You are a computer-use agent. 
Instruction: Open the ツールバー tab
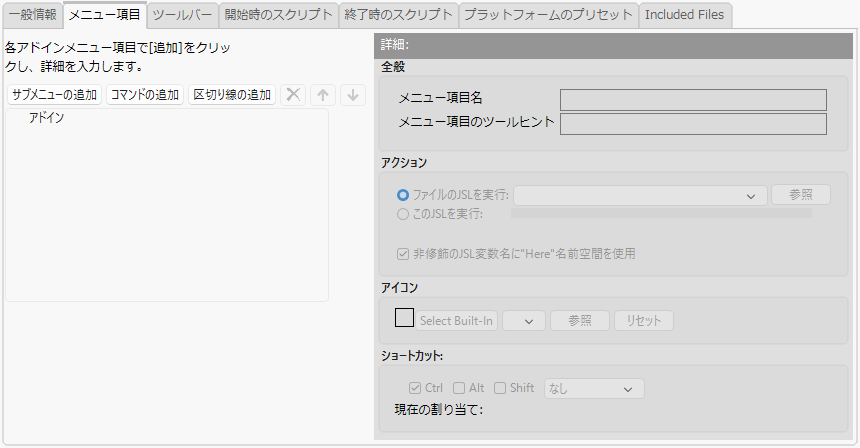182,15
